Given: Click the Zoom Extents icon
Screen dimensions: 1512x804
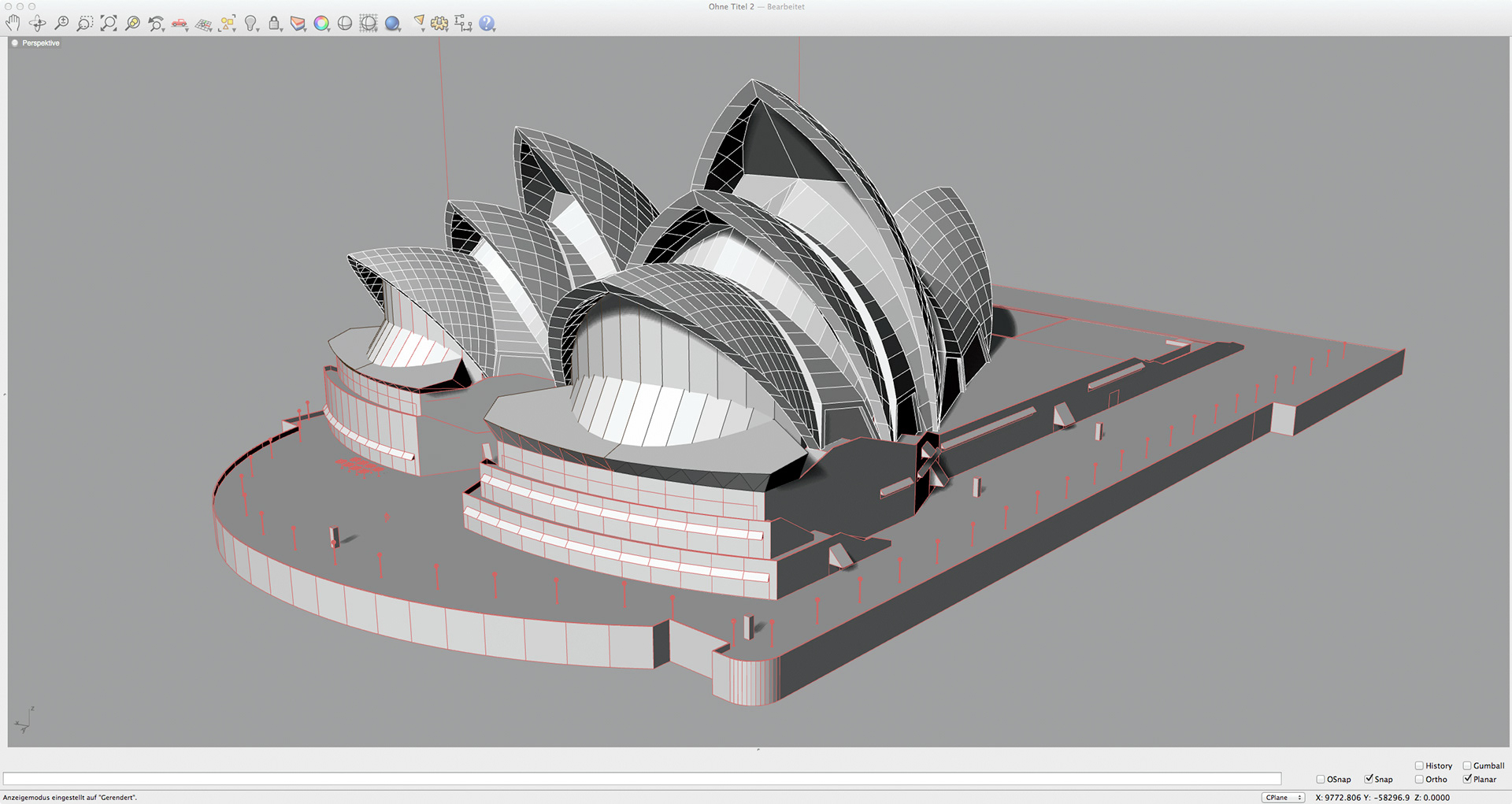Looking at the screenshot, I should (x=109, y=24).
